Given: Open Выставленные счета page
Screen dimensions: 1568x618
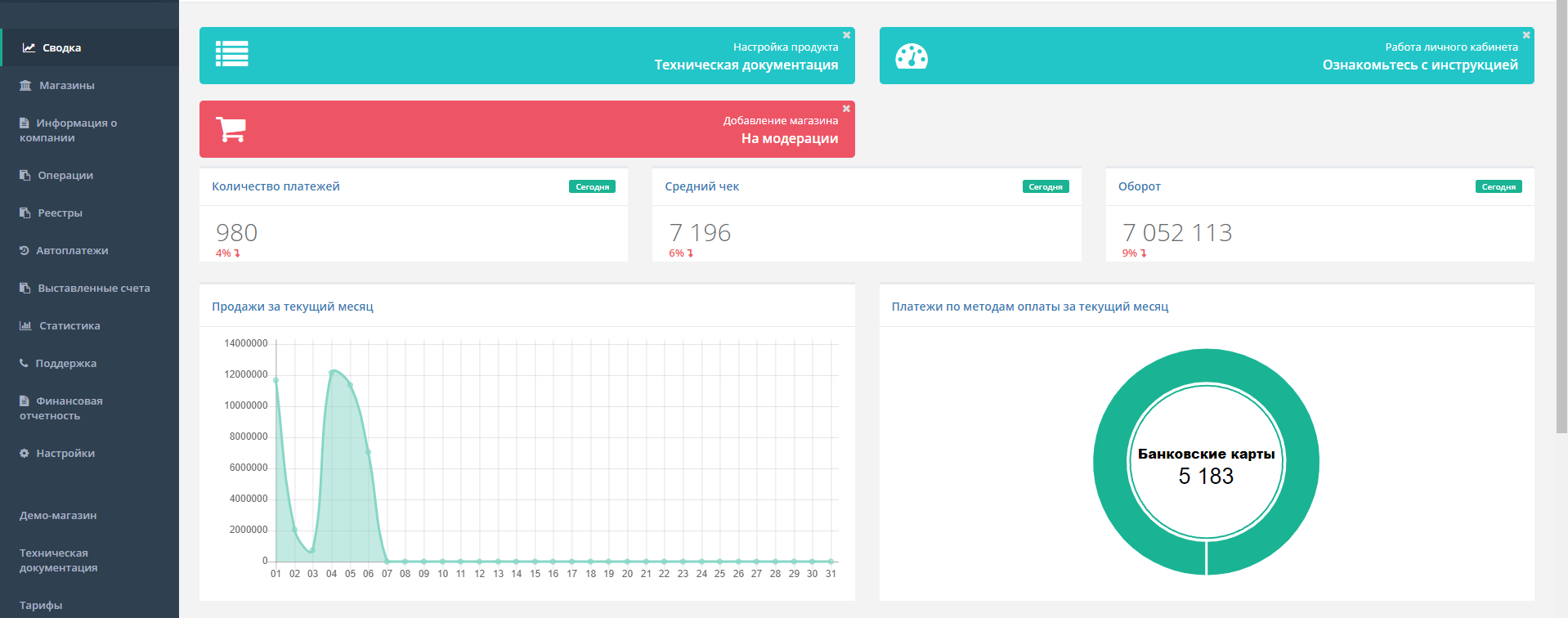Looking at the screenshot, I should 89,288.
